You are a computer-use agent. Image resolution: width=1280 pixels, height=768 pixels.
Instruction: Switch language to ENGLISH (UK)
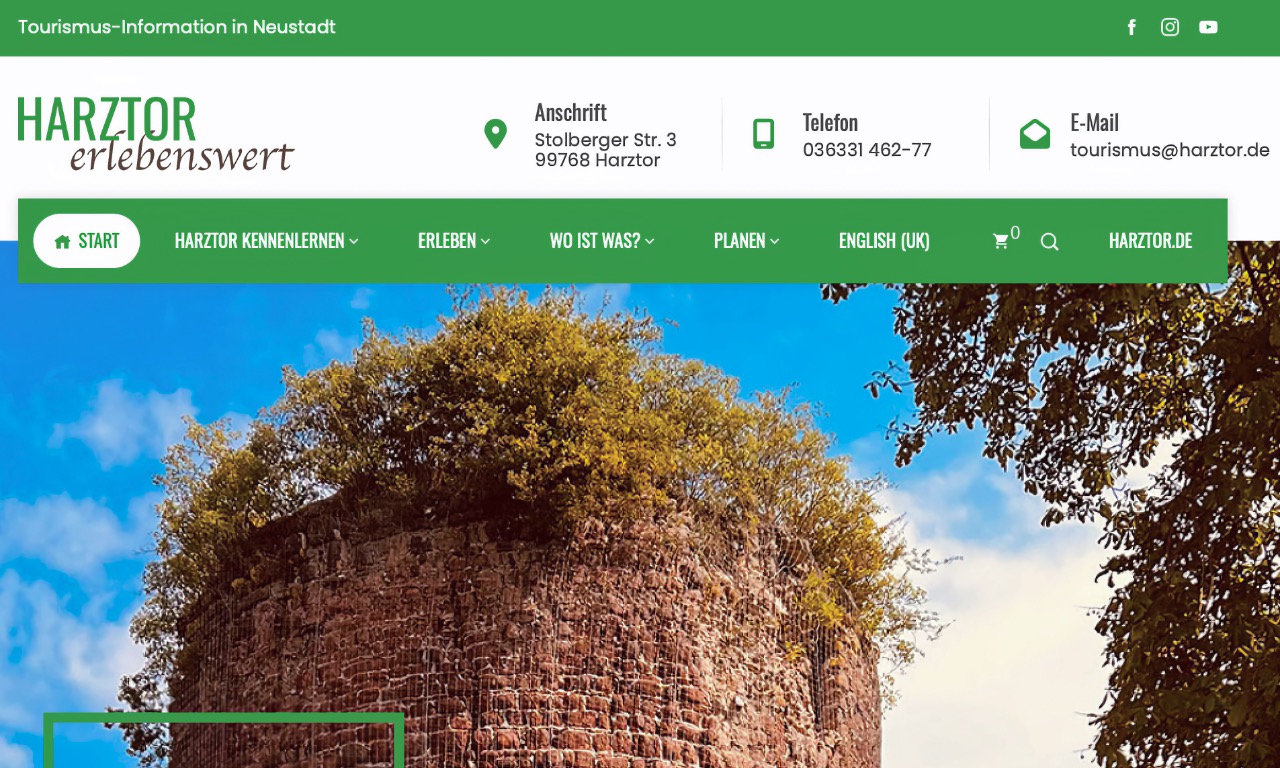[884, 240]
